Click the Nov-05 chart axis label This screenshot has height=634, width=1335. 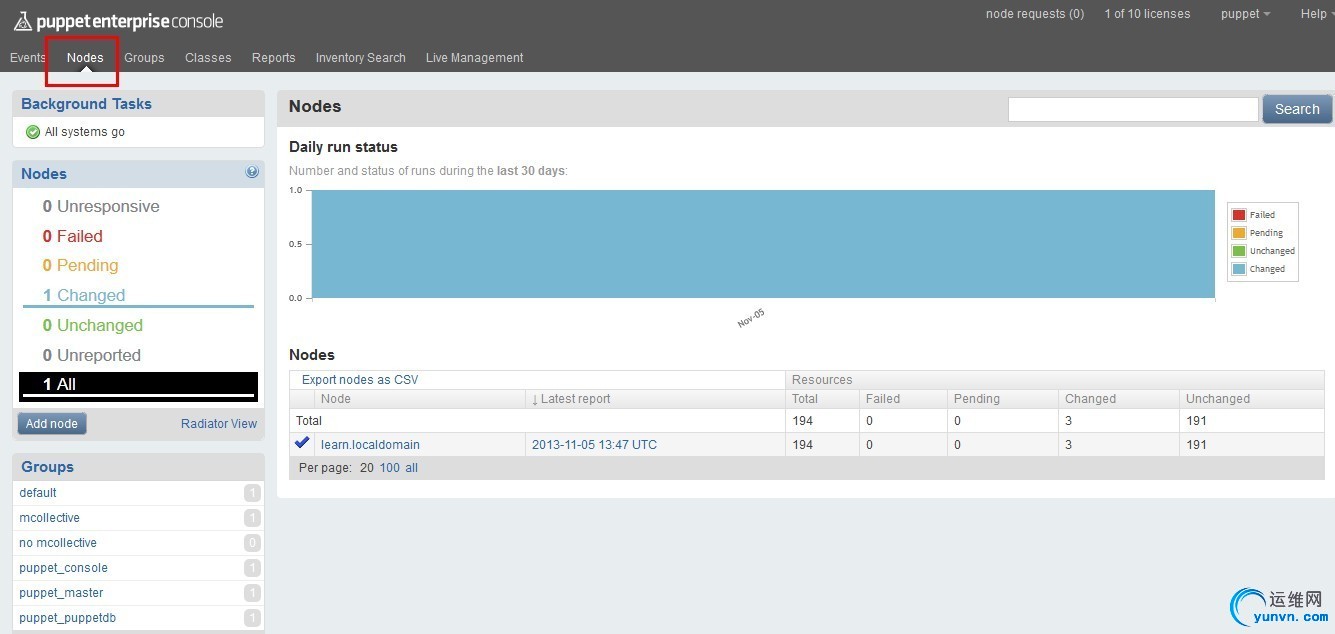[751, 318]
